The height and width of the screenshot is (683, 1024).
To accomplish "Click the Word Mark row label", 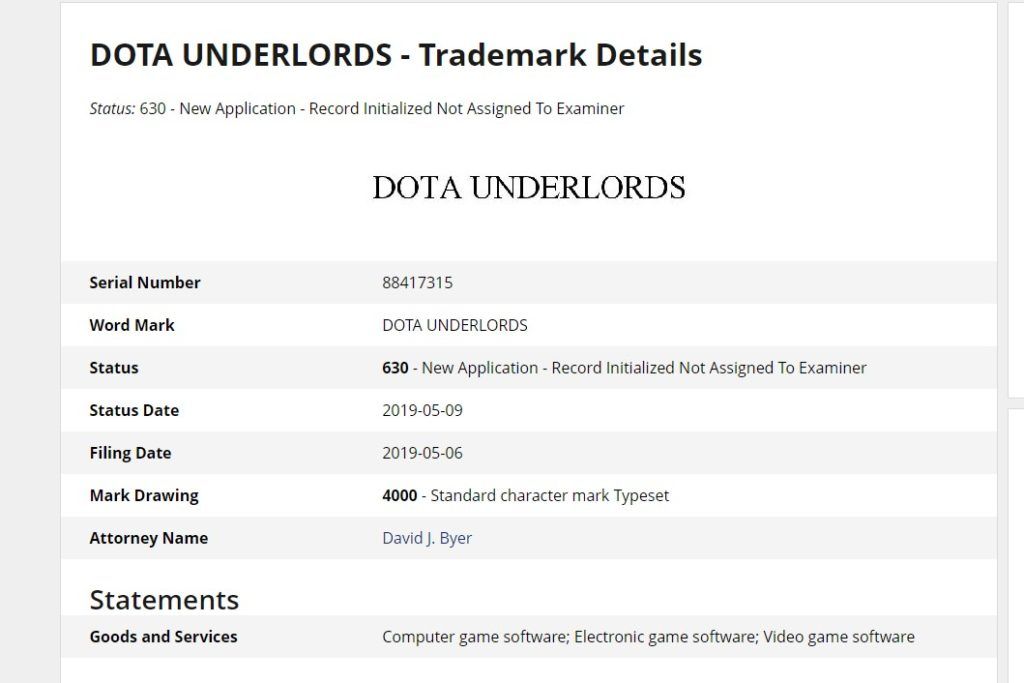I will (132, 325).
